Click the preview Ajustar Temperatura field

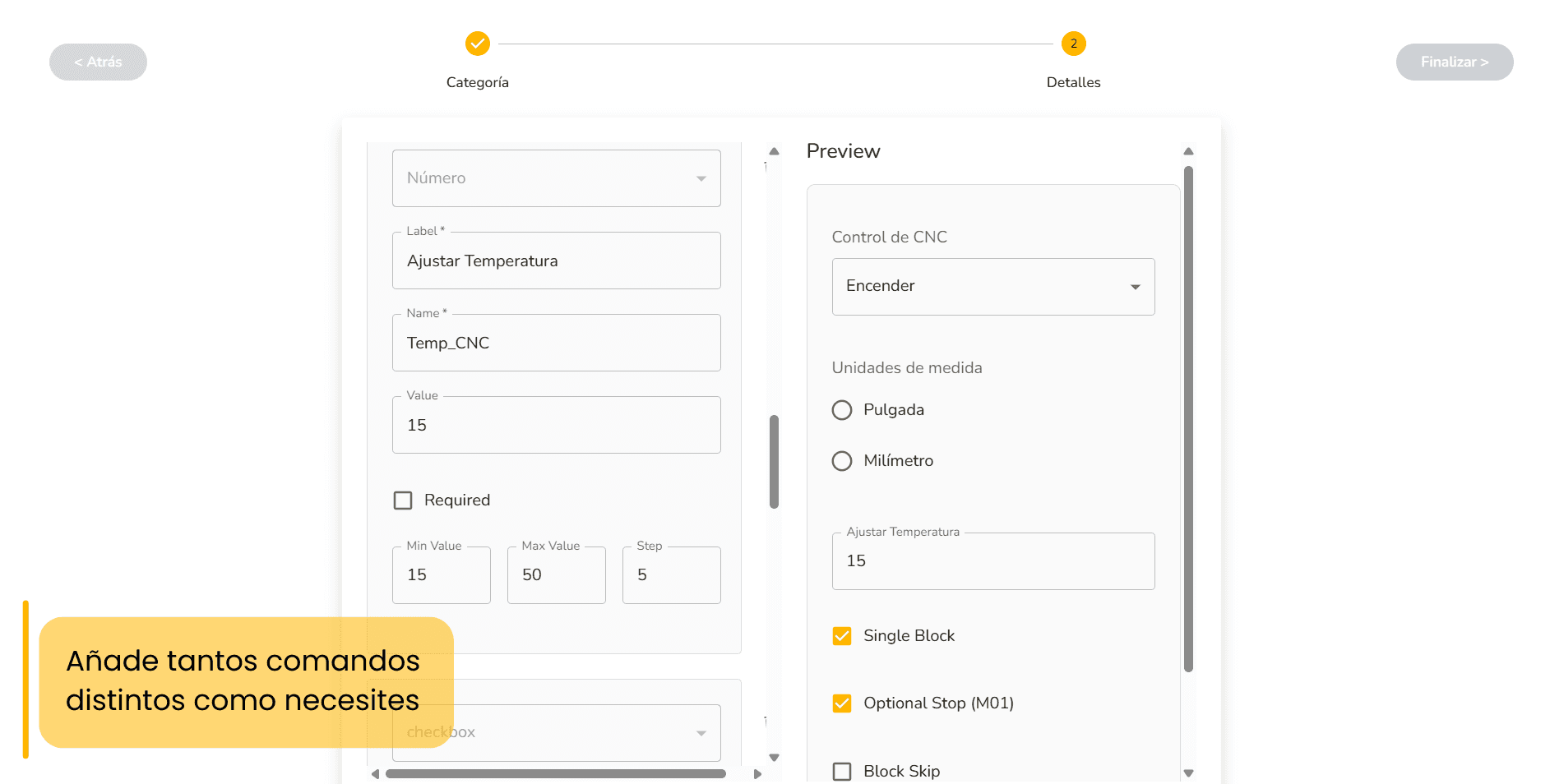coord(993,561)
